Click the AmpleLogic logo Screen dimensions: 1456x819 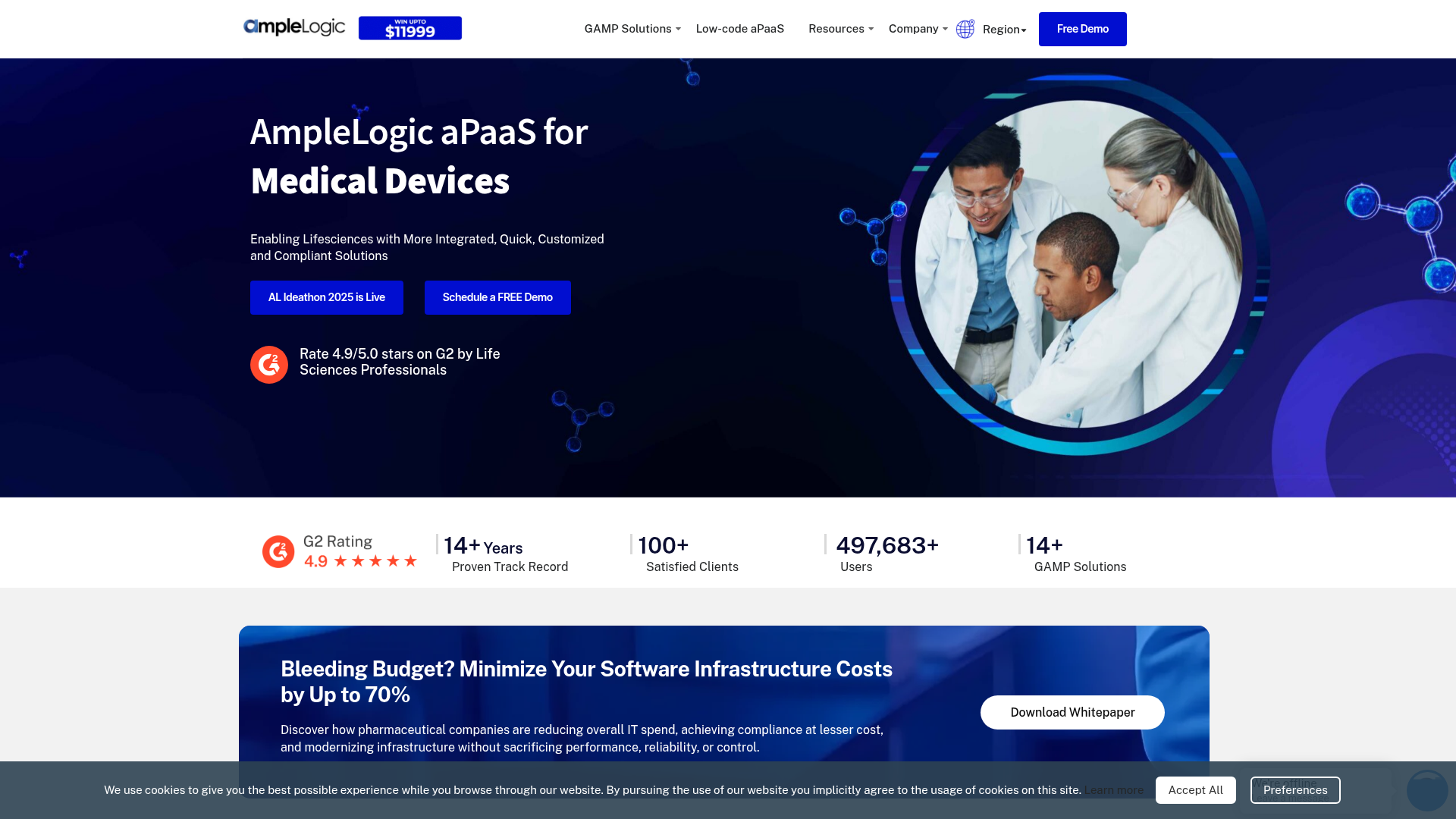(x=294, y=27)
